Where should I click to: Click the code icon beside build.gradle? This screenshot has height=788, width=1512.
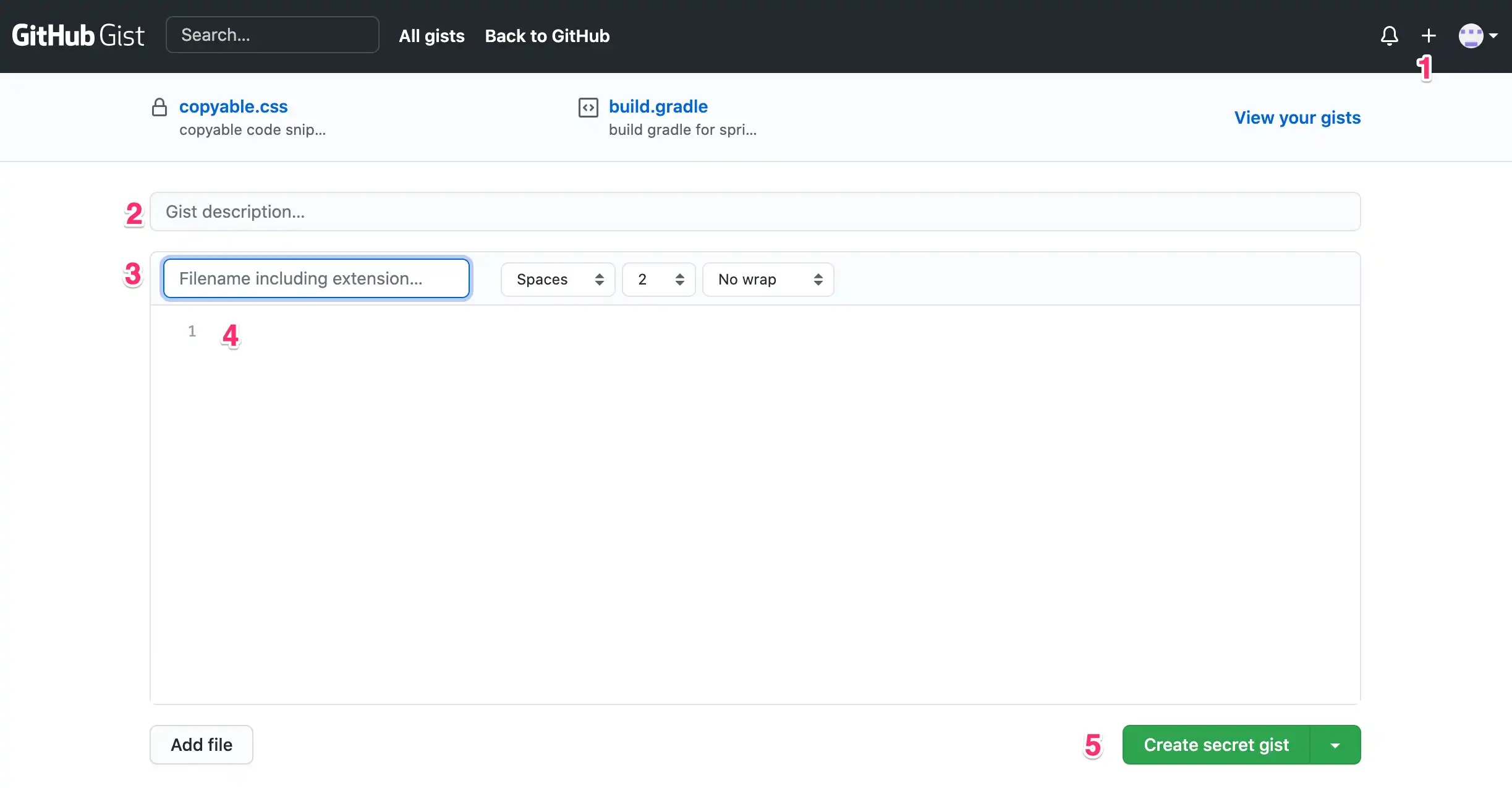588,108
